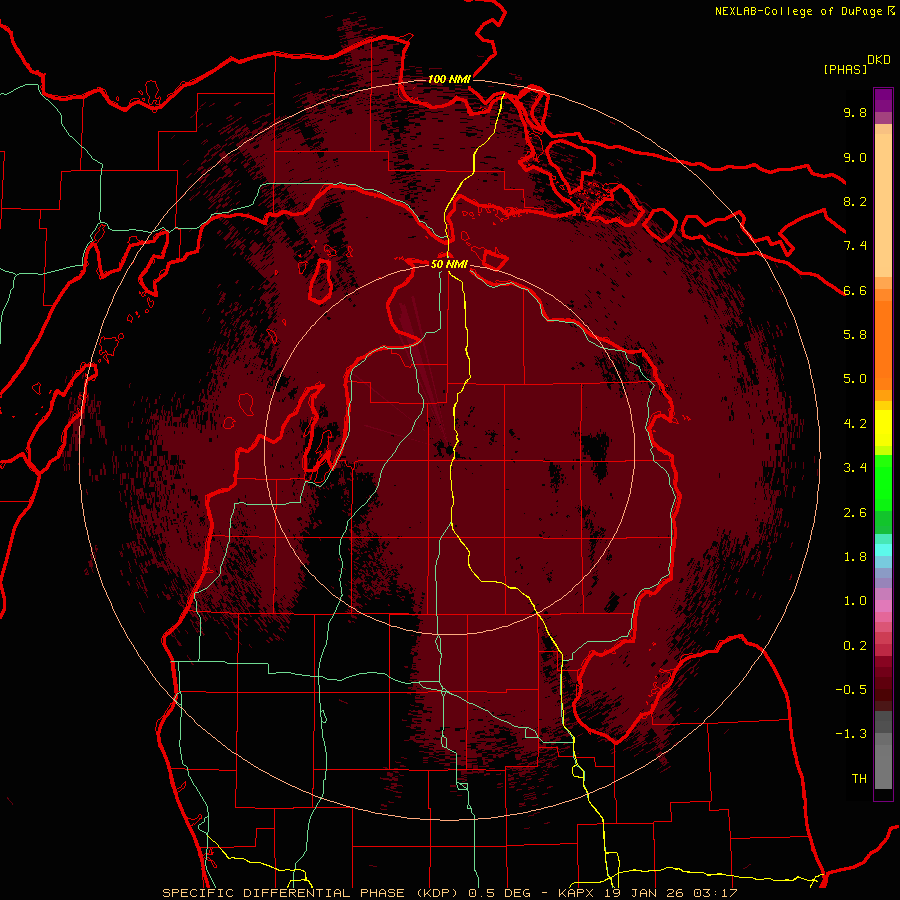This screenshot has height=900, width=900.
Task: Select the 9.8 value on the legend
Action: pos(855,112)
